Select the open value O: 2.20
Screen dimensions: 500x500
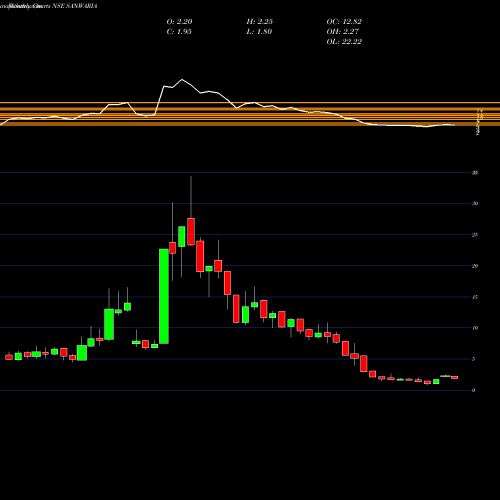pos(179,21)
